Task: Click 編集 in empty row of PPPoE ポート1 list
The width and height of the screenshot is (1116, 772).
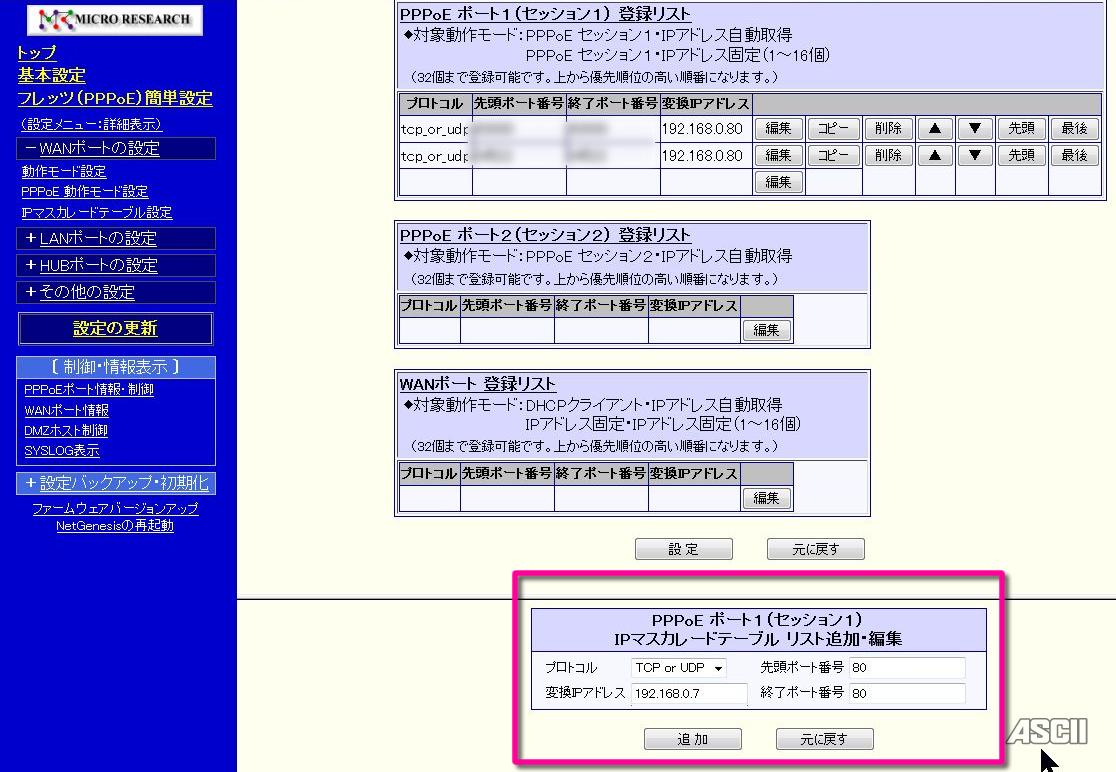Action: 779,182
